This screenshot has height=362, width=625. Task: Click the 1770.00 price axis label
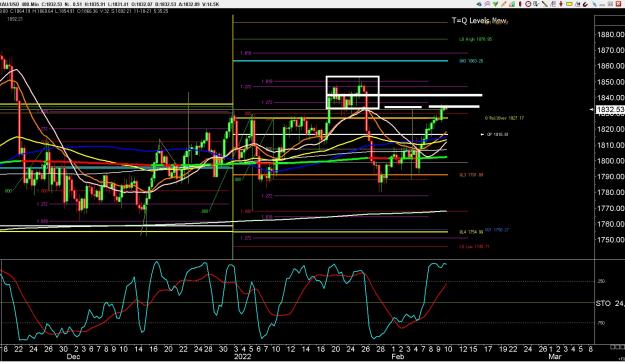click(x=610, y=208)
